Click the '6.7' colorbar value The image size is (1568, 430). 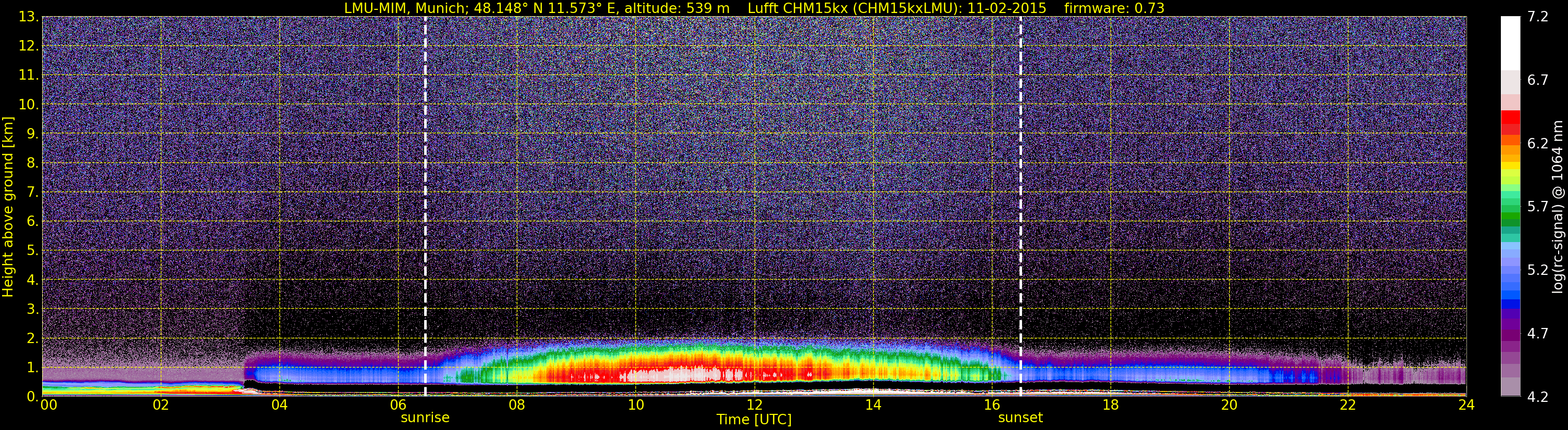[1538, 80]
